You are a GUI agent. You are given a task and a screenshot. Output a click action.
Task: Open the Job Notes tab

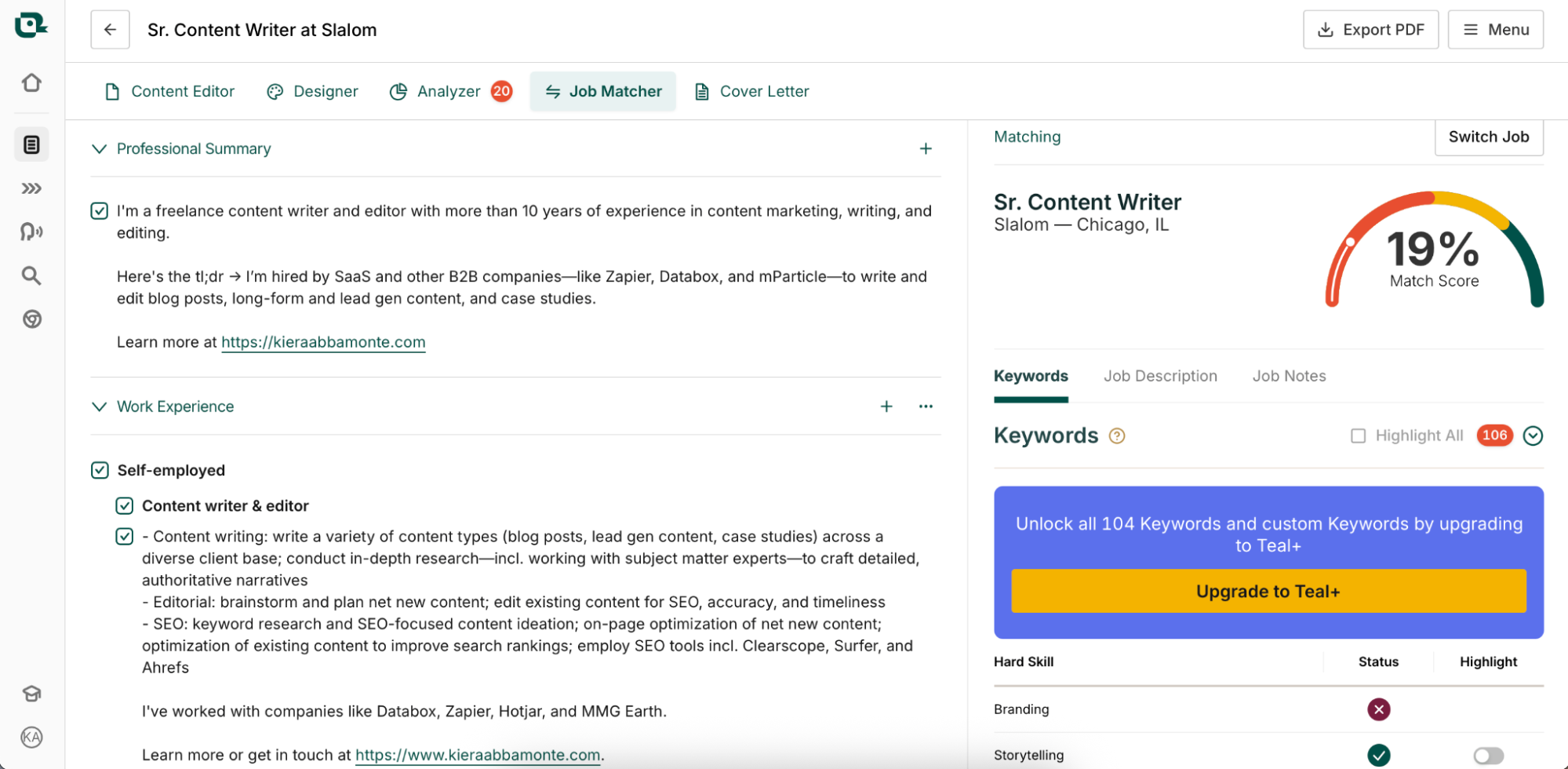click(1289, 377)
